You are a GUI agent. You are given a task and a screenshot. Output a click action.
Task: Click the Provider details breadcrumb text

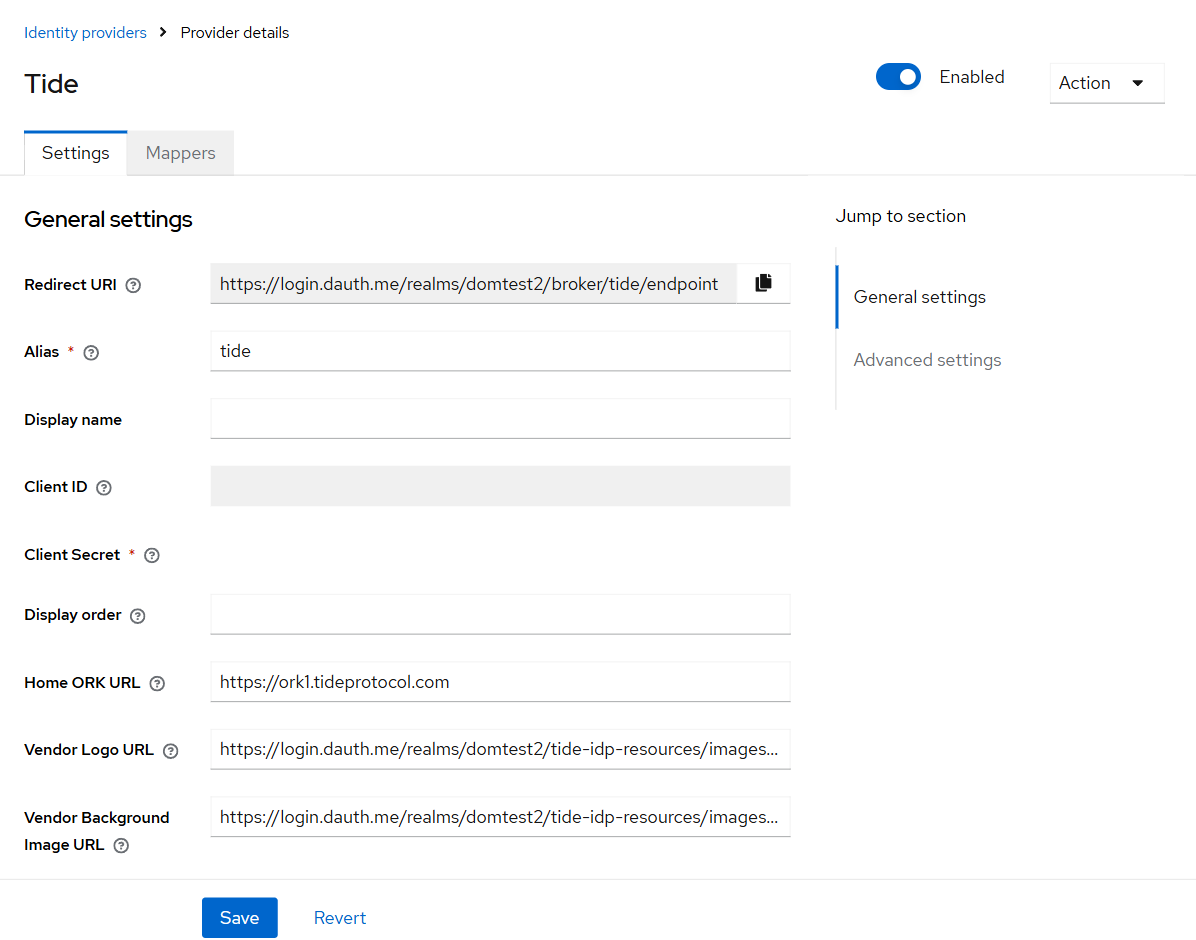(x=235, y=33)
